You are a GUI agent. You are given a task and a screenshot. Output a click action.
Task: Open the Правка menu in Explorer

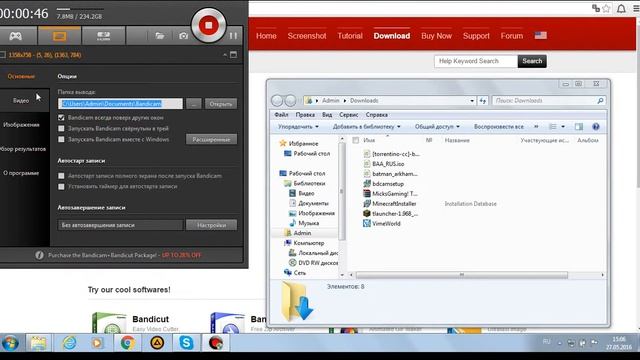click(305, 115)
